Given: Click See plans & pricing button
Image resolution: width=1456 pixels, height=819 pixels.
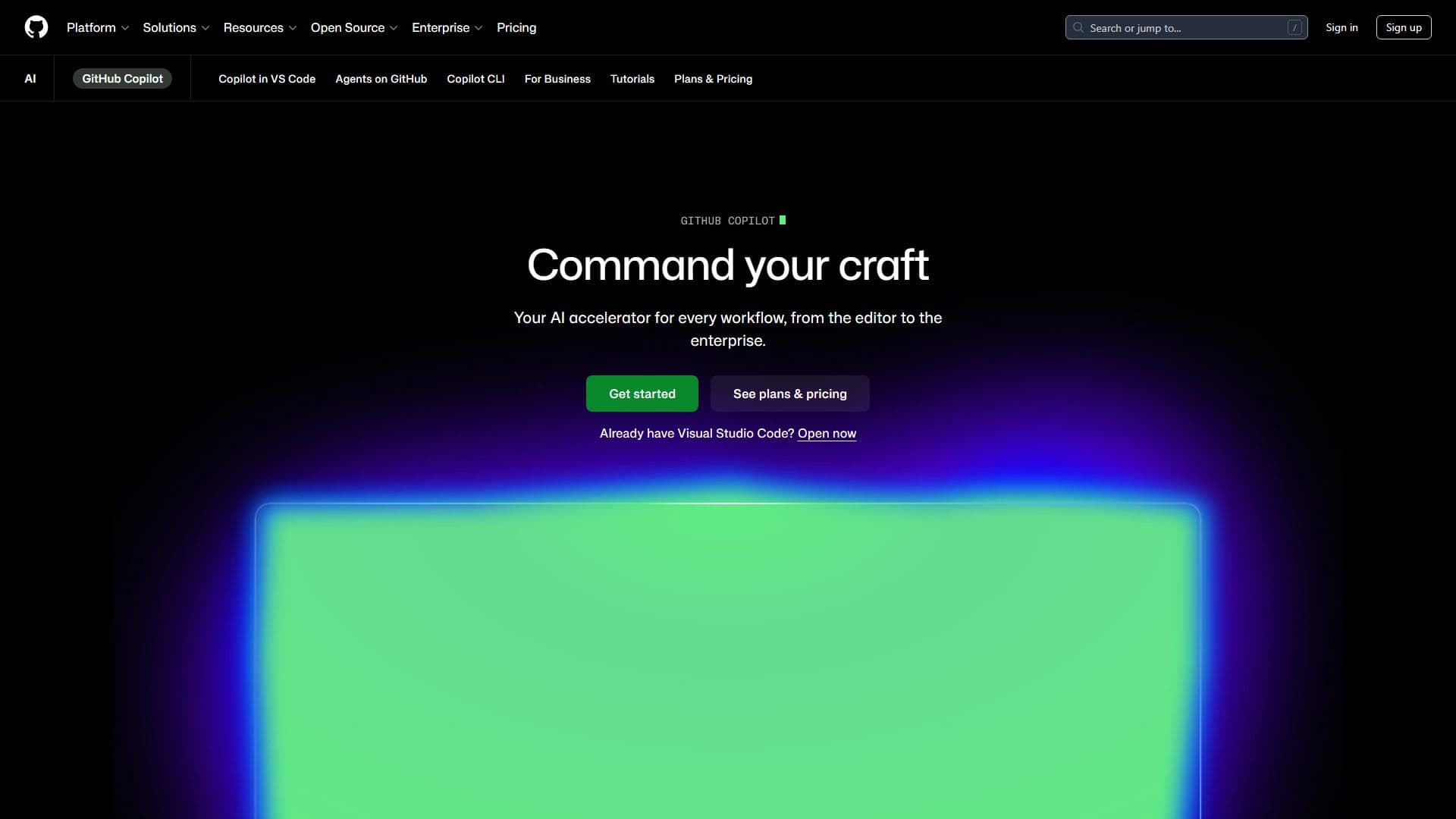Looking at the screenshot, I should coord(790,394).
